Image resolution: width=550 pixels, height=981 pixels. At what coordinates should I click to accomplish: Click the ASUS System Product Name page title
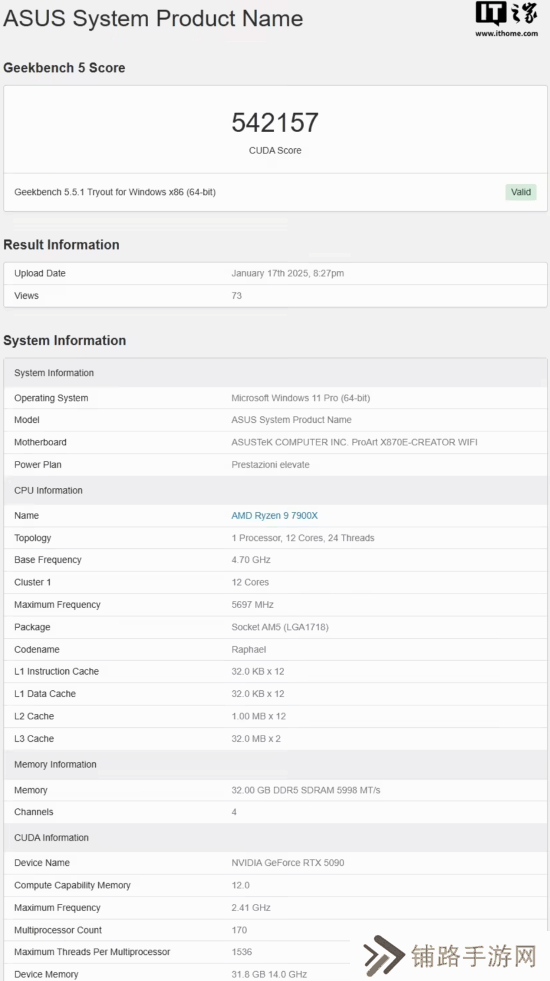pyautogui.click(x=153, y=18)
